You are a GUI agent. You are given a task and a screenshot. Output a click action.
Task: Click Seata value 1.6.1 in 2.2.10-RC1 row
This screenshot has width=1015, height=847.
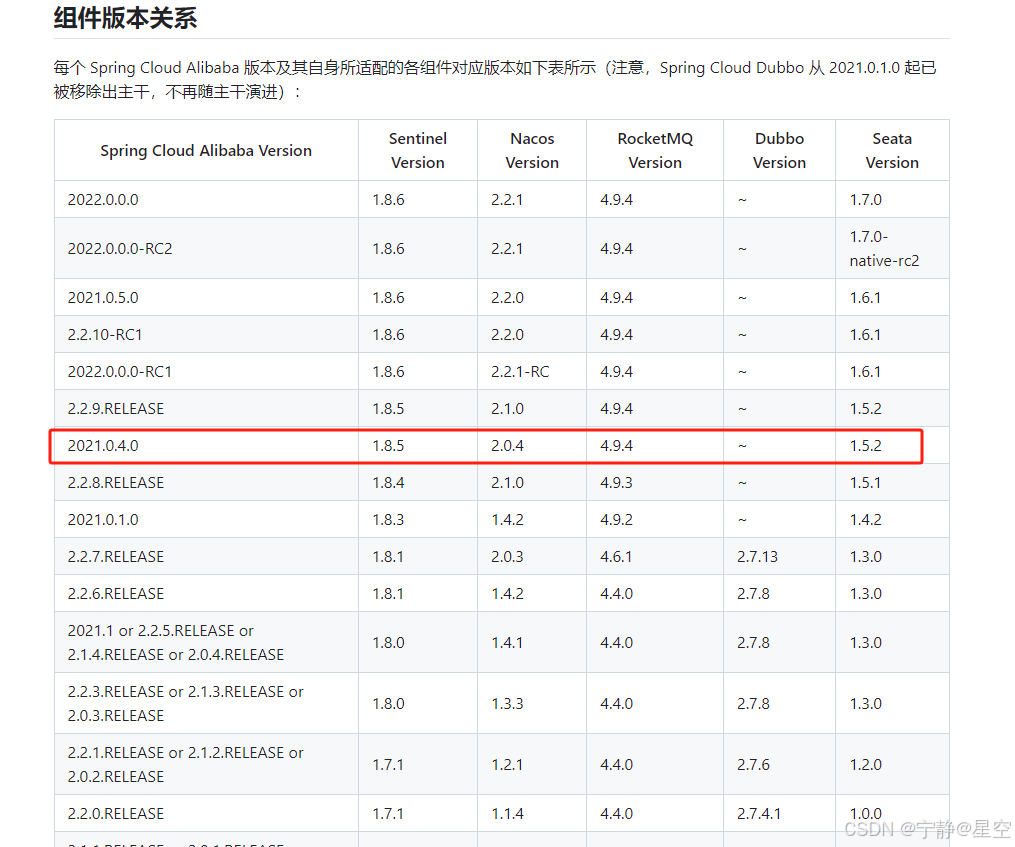click(x=865, y=335)
